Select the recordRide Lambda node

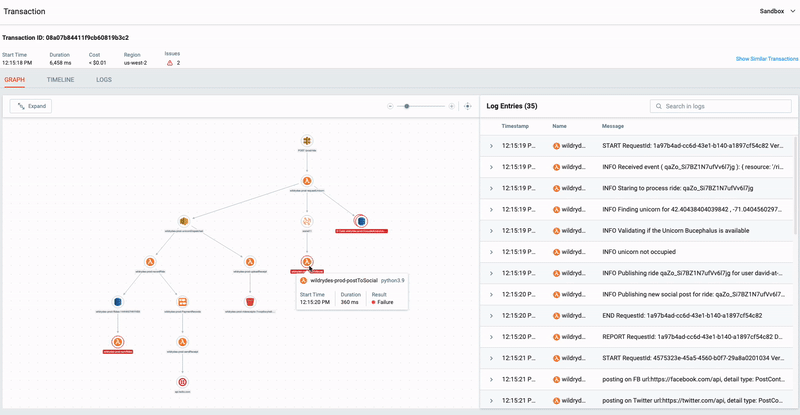150,261
